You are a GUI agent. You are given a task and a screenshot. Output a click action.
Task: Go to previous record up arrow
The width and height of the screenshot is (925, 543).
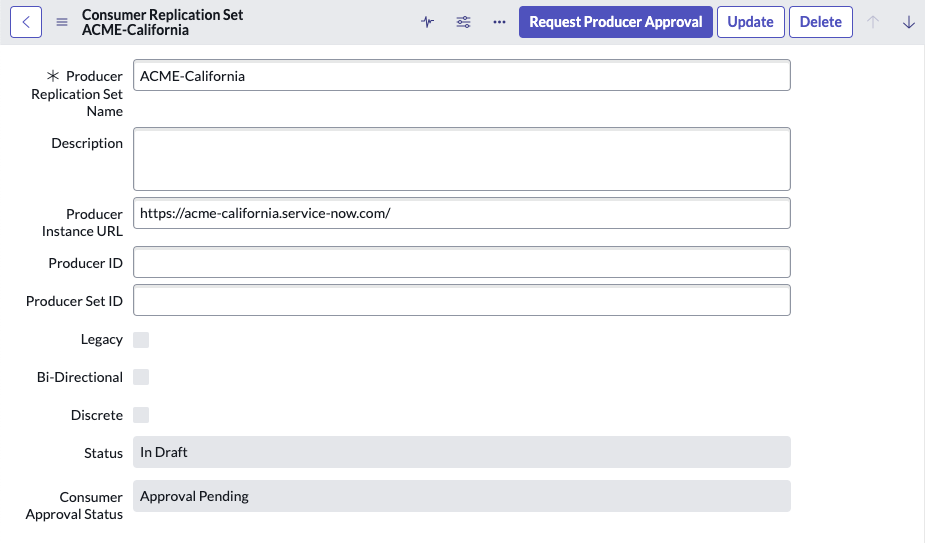pyautogui.click(x=873, y=22)
